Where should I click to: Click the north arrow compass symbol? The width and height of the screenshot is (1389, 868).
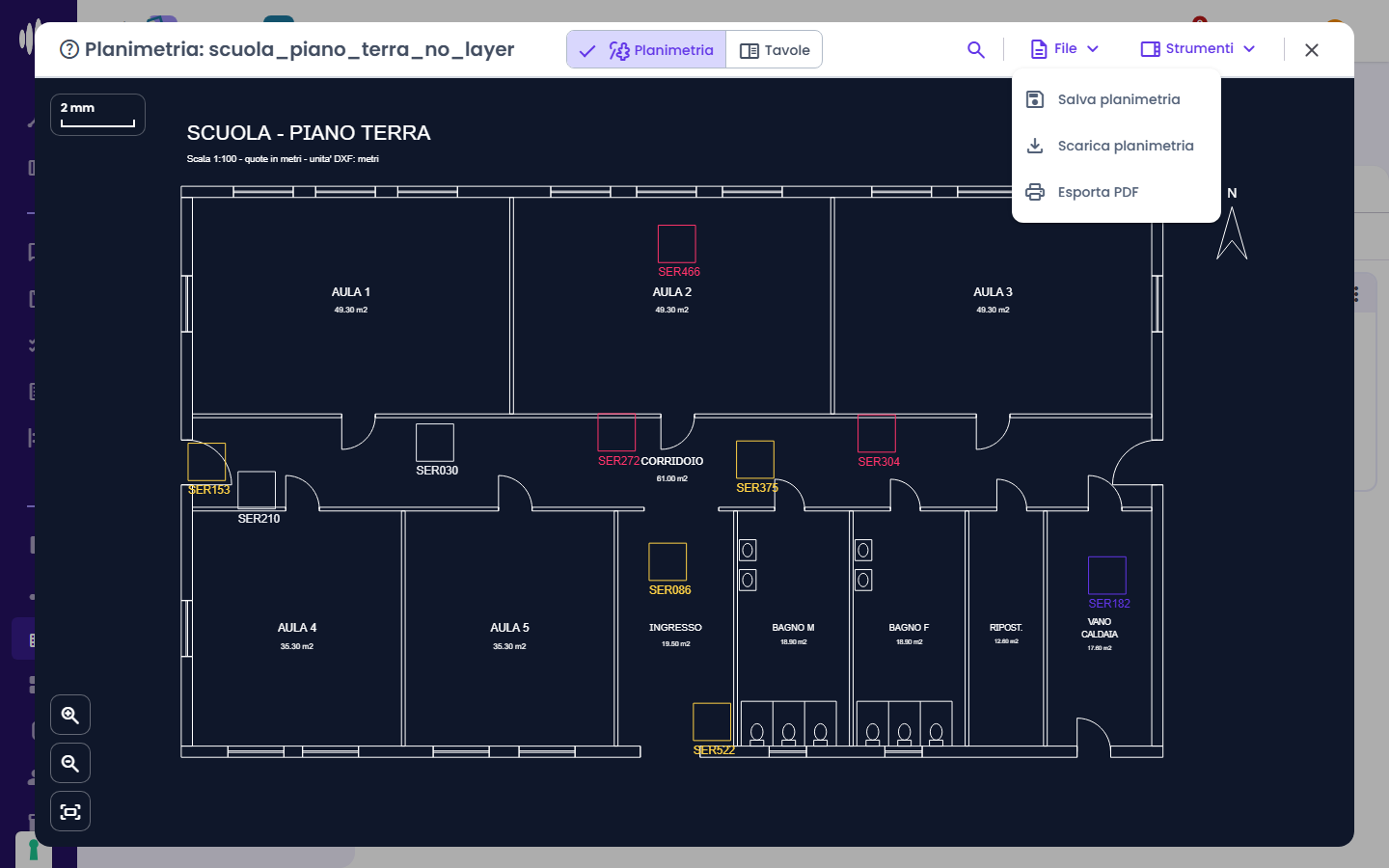click(1232, 232)
